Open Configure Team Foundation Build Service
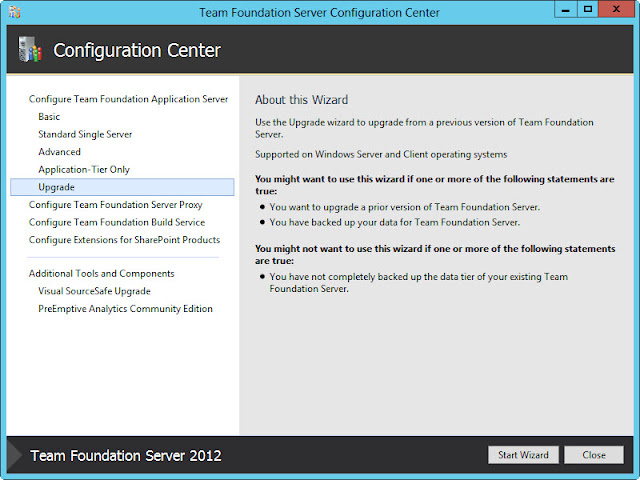 (x=117, y=222)
